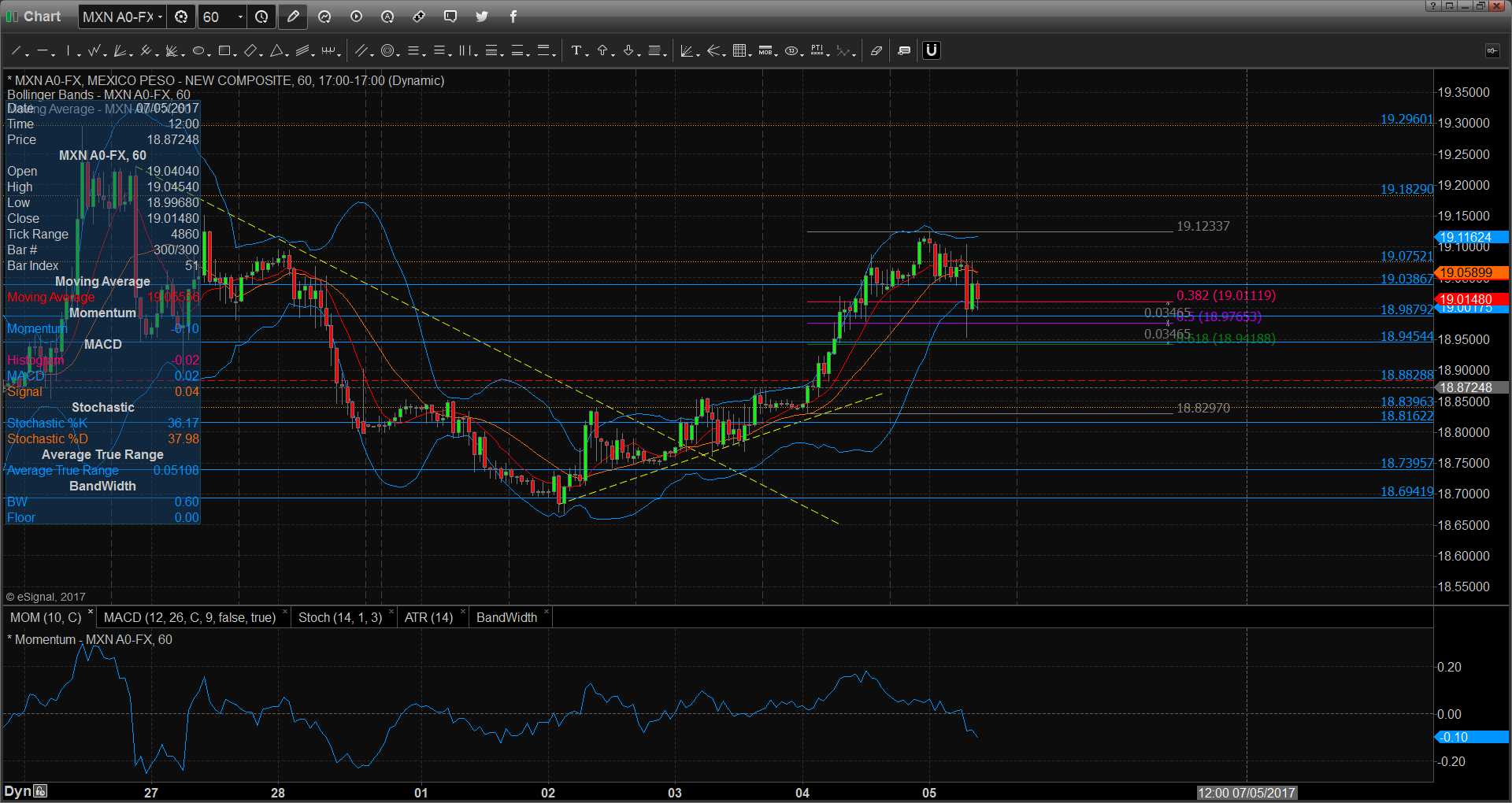Select the text annotation T tool
Image resolution: width=1512 pixels, height=803 pixels.
[x=576, y=51]
